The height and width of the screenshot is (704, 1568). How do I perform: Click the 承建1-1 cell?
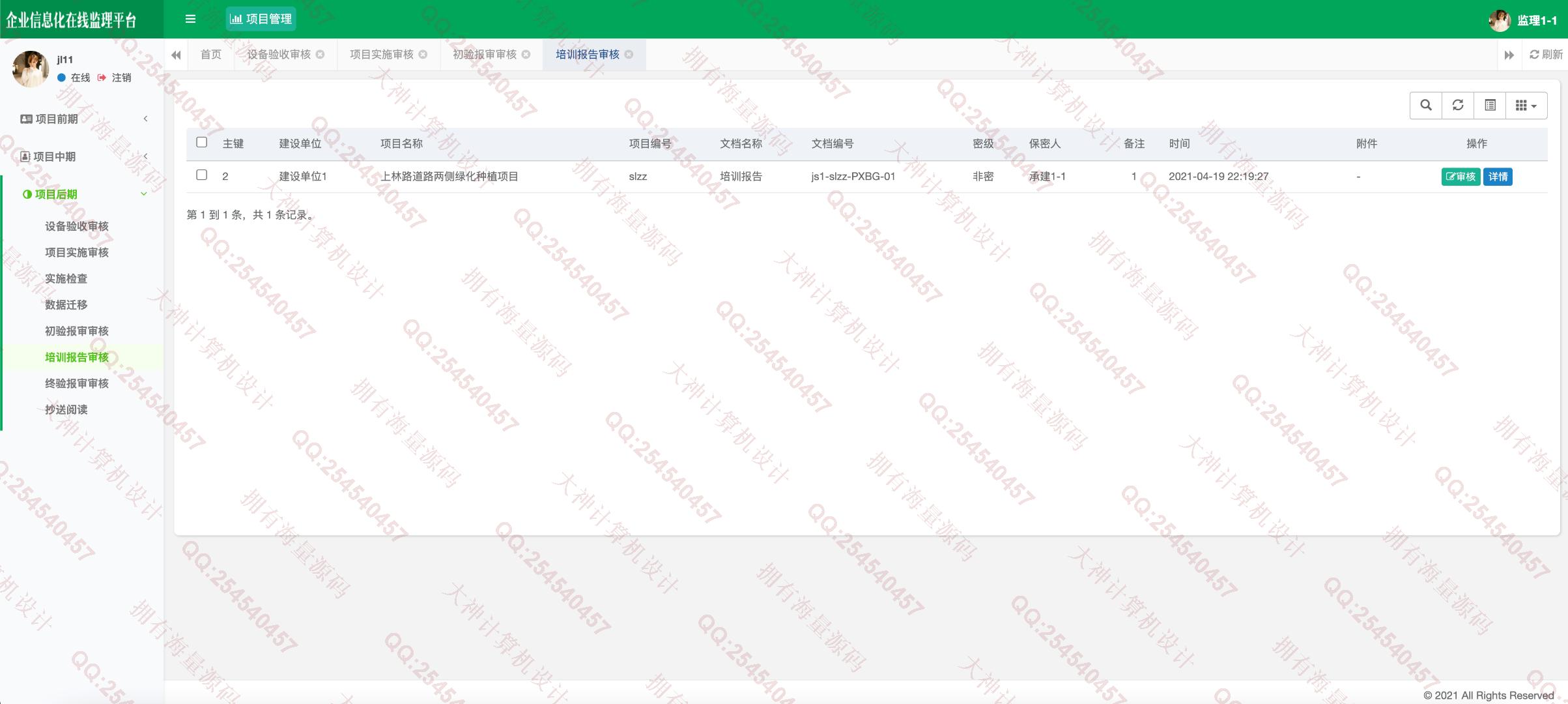click(1048, 177)
